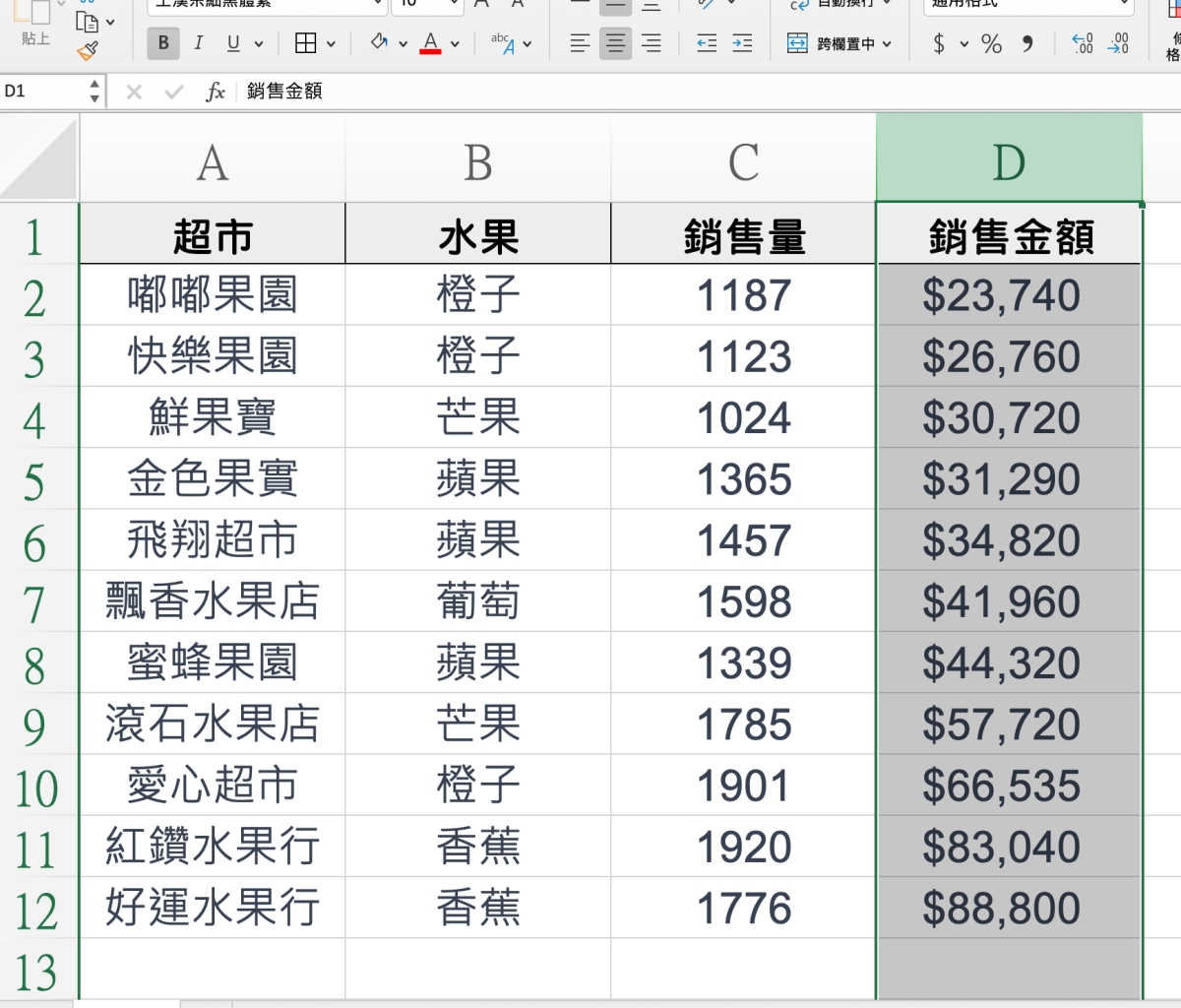Open the currency format dropdown arrow
Viewport: 1181px width, 1008px height.
(963, 44)
